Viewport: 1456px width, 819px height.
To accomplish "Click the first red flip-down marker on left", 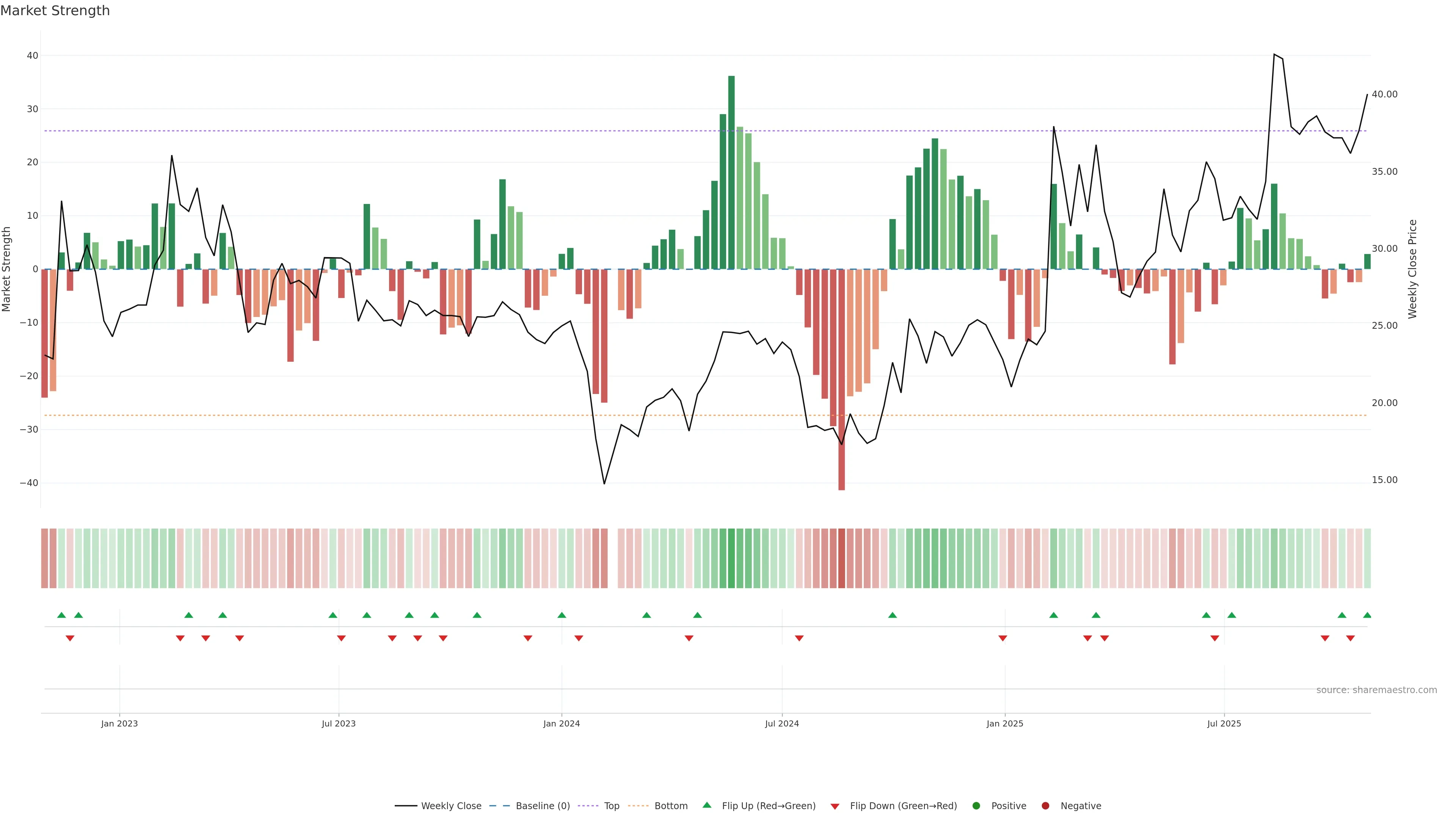I will (70, 638).
